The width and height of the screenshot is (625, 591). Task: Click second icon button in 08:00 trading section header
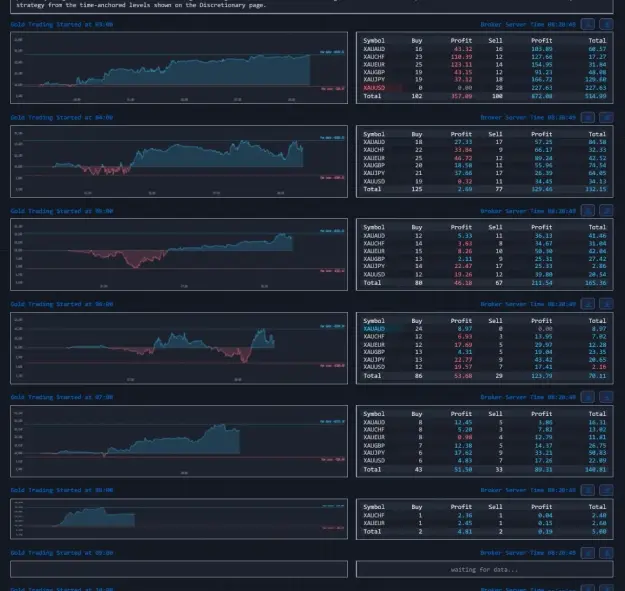(x=606, y=490)
